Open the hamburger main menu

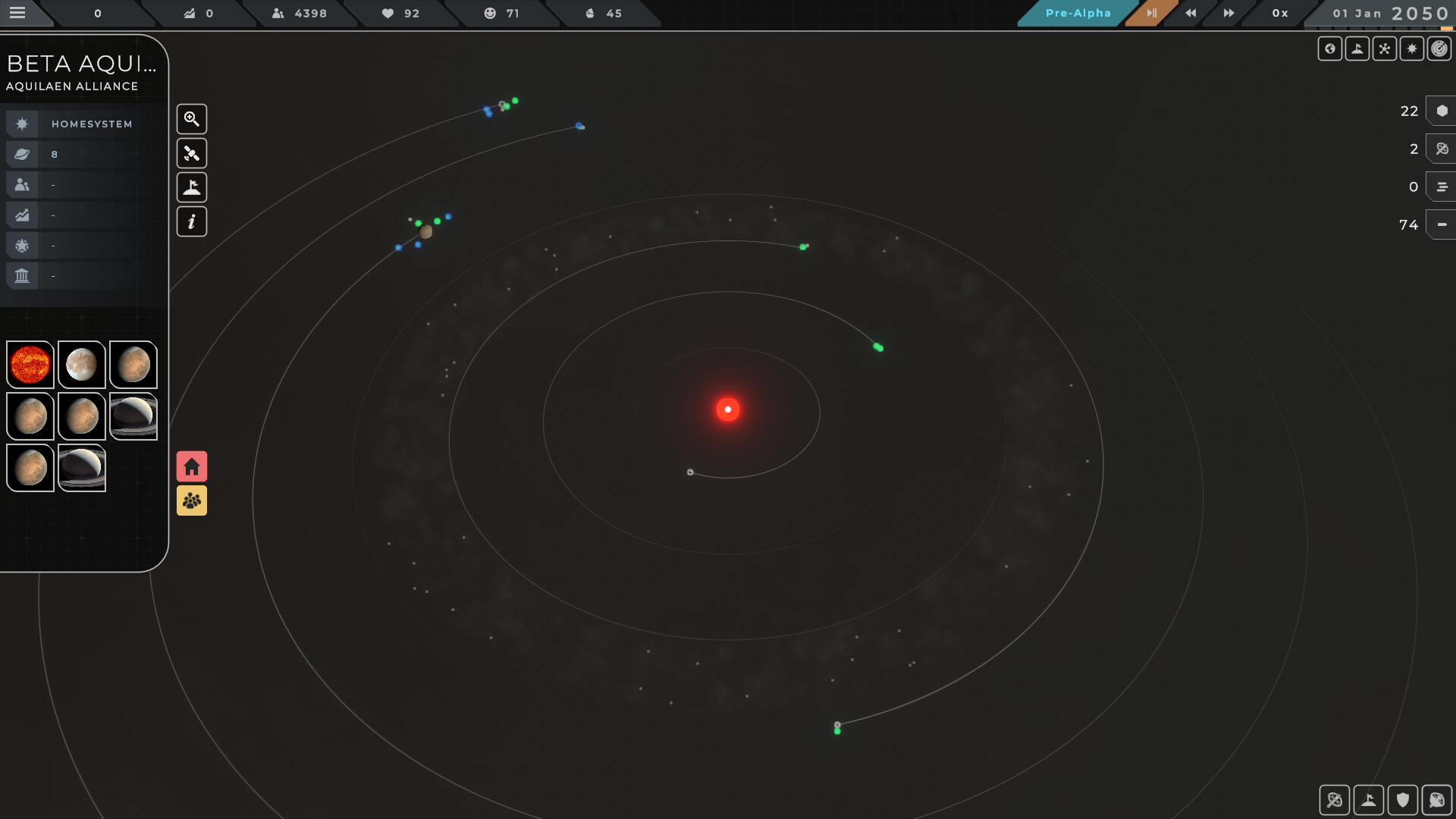tap(17, 13)
